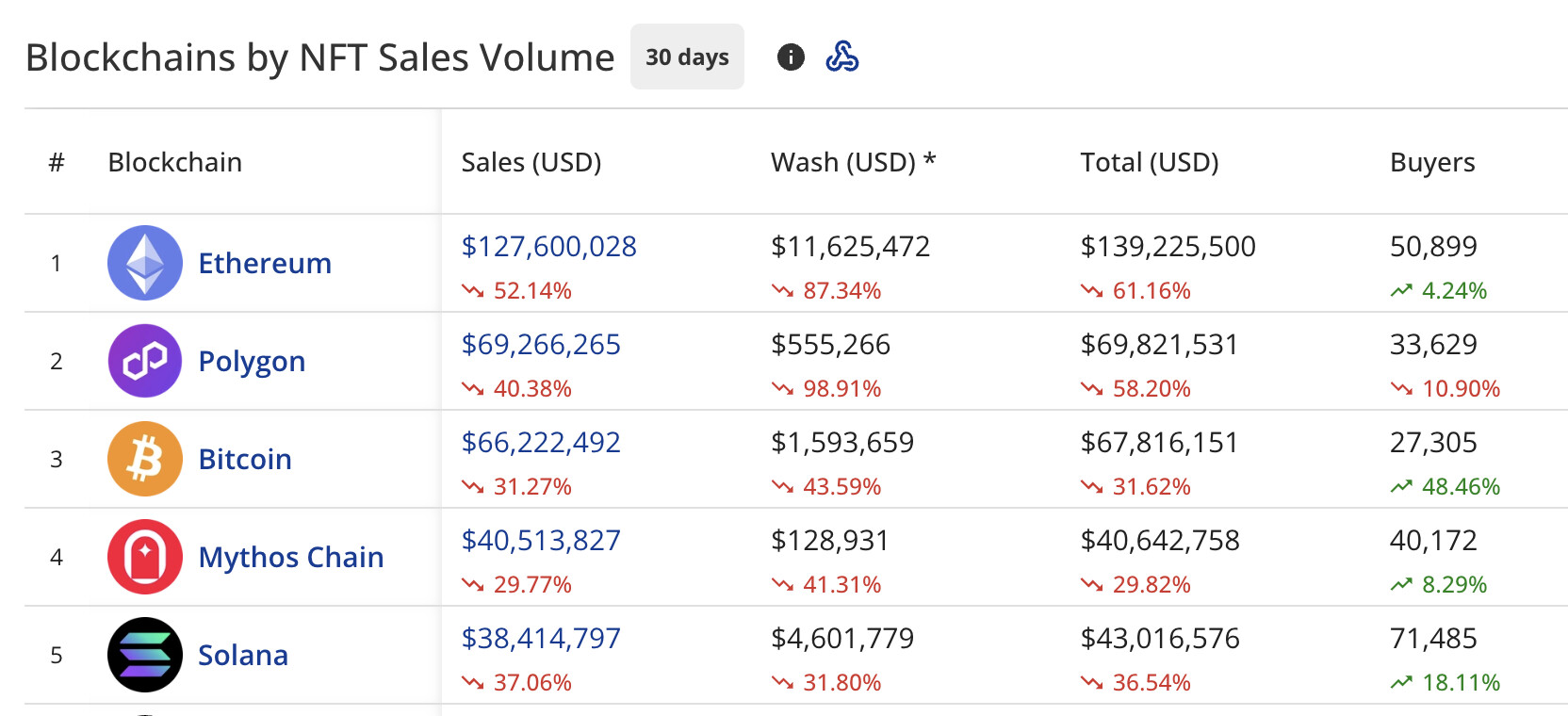
Task: Open the Bitcoin blockchain link
Action: click(x=245, y=459)
